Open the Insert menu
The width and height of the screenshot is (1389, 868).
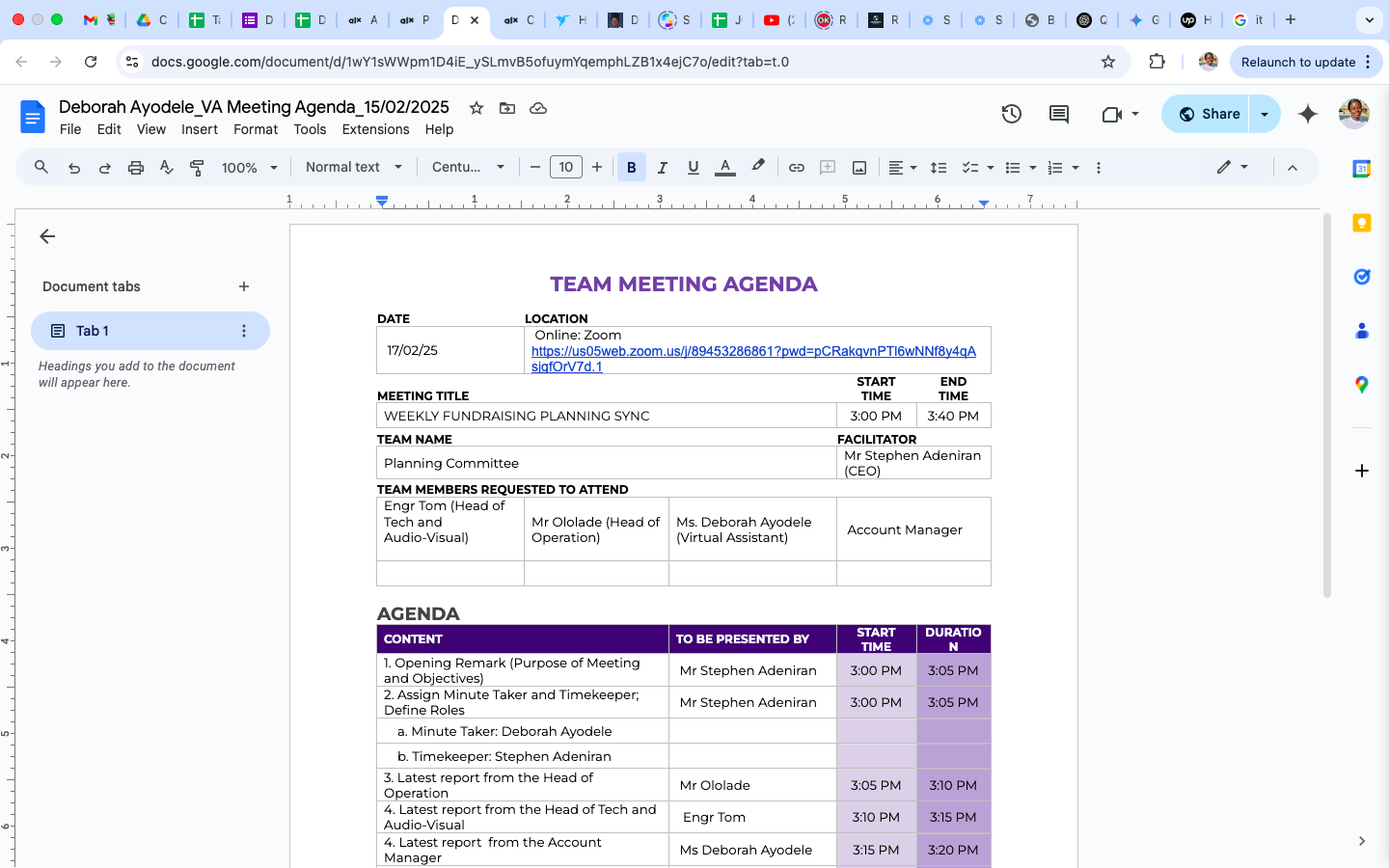coord(199,129)
